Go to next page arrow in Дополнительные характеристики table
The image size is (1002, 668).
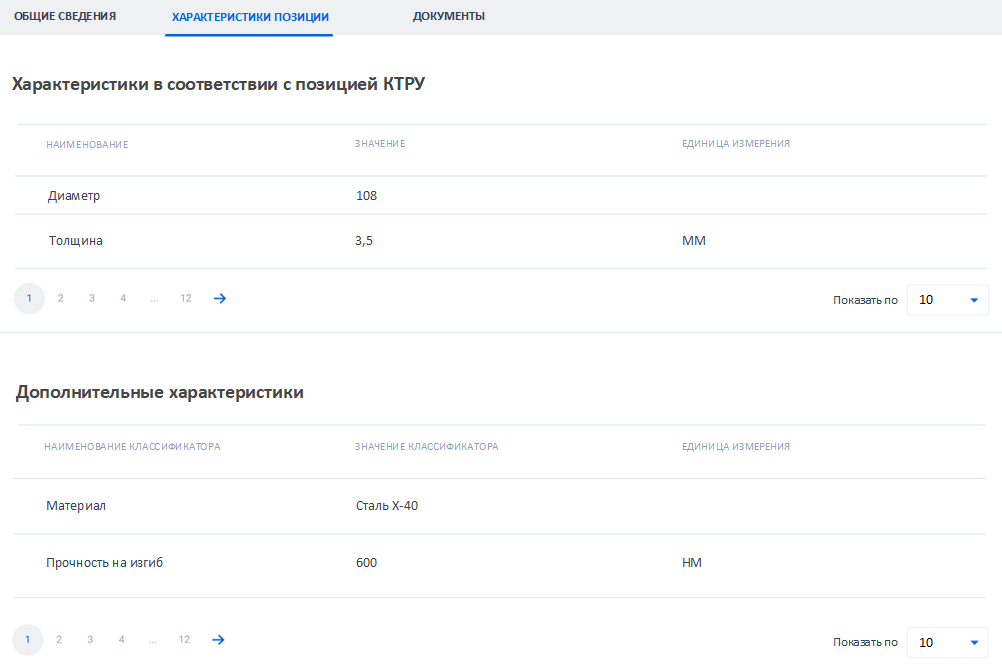(x=218, y=640)
